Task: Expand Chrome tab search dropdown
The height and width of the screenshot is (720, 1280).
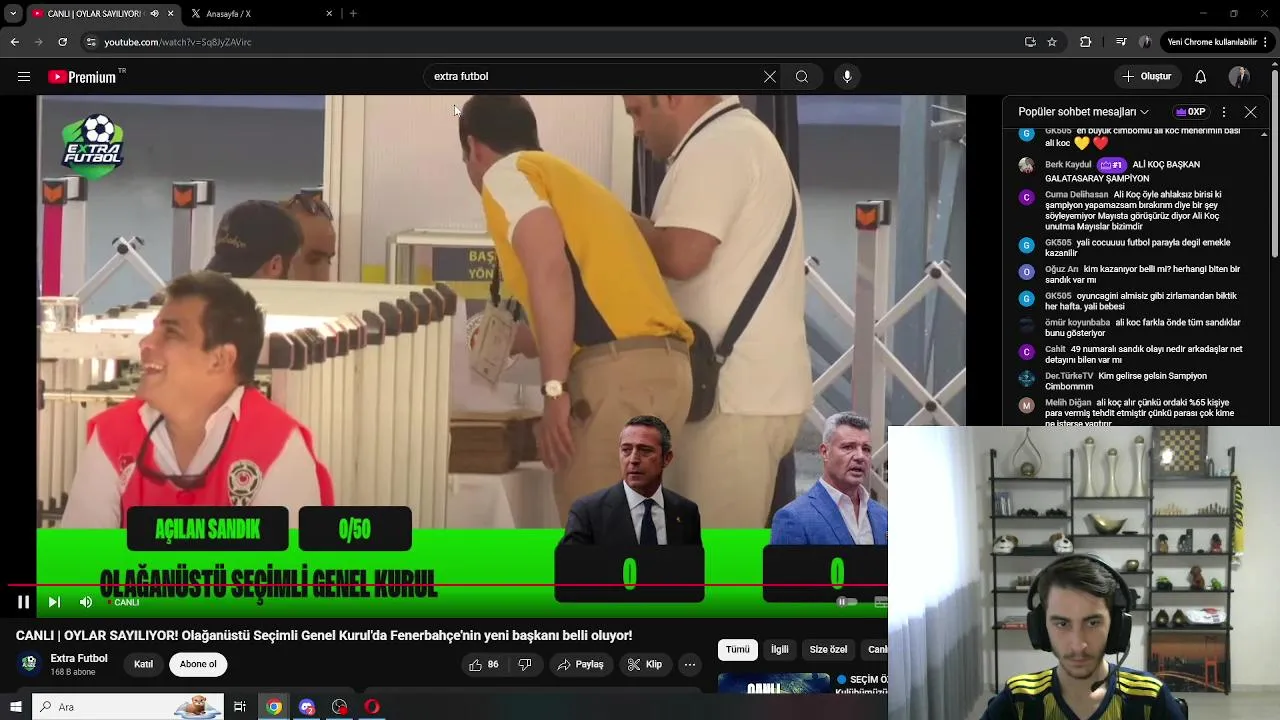Action: click(x=13, y=14)
